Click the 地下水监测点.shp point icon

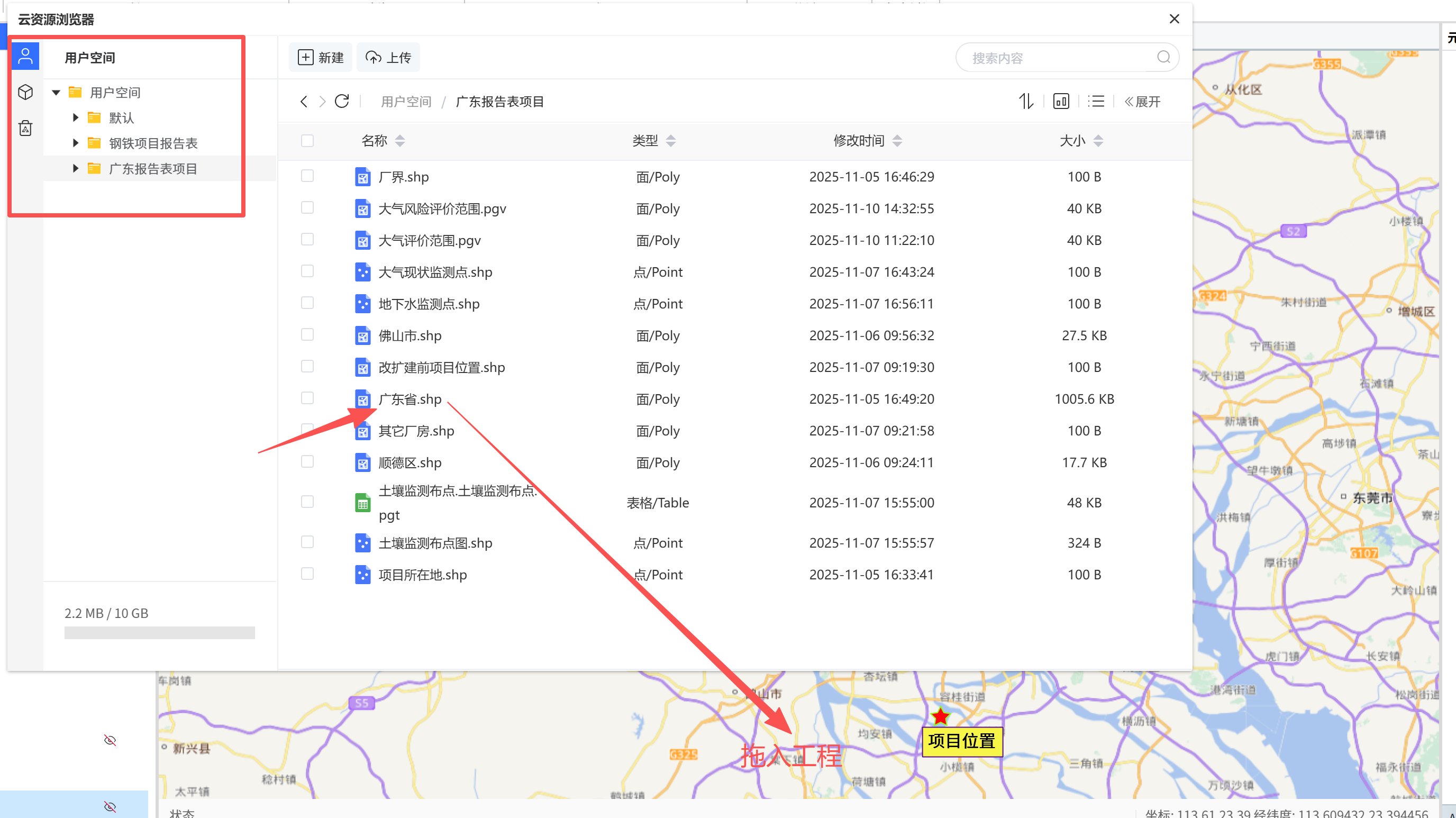pos(363,304)
